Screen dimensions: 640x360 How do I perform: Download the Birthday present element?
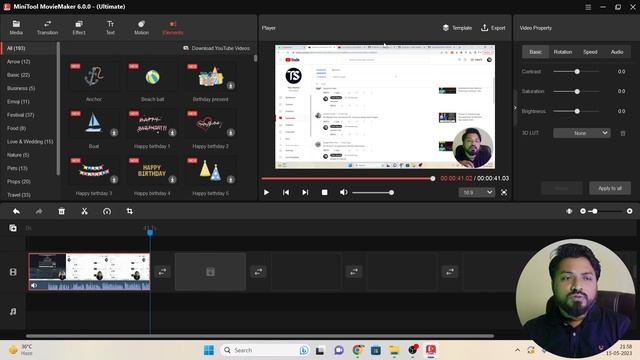(x=231, y=86)
